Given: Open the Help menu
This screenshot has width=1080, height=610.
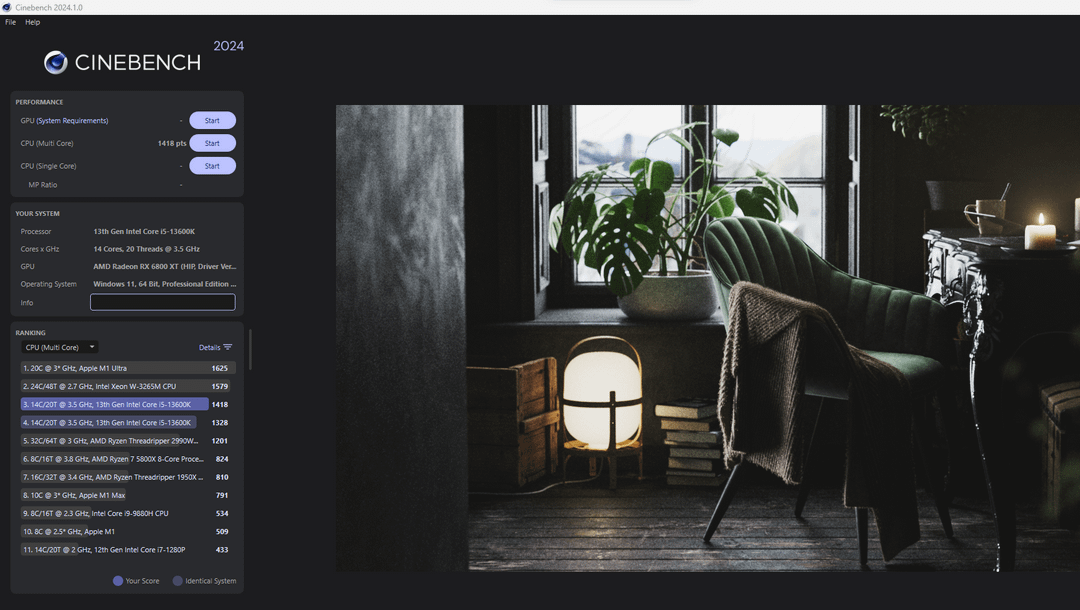Looking at the screenshot, I should pyautogui.click(x=32, y=22).
